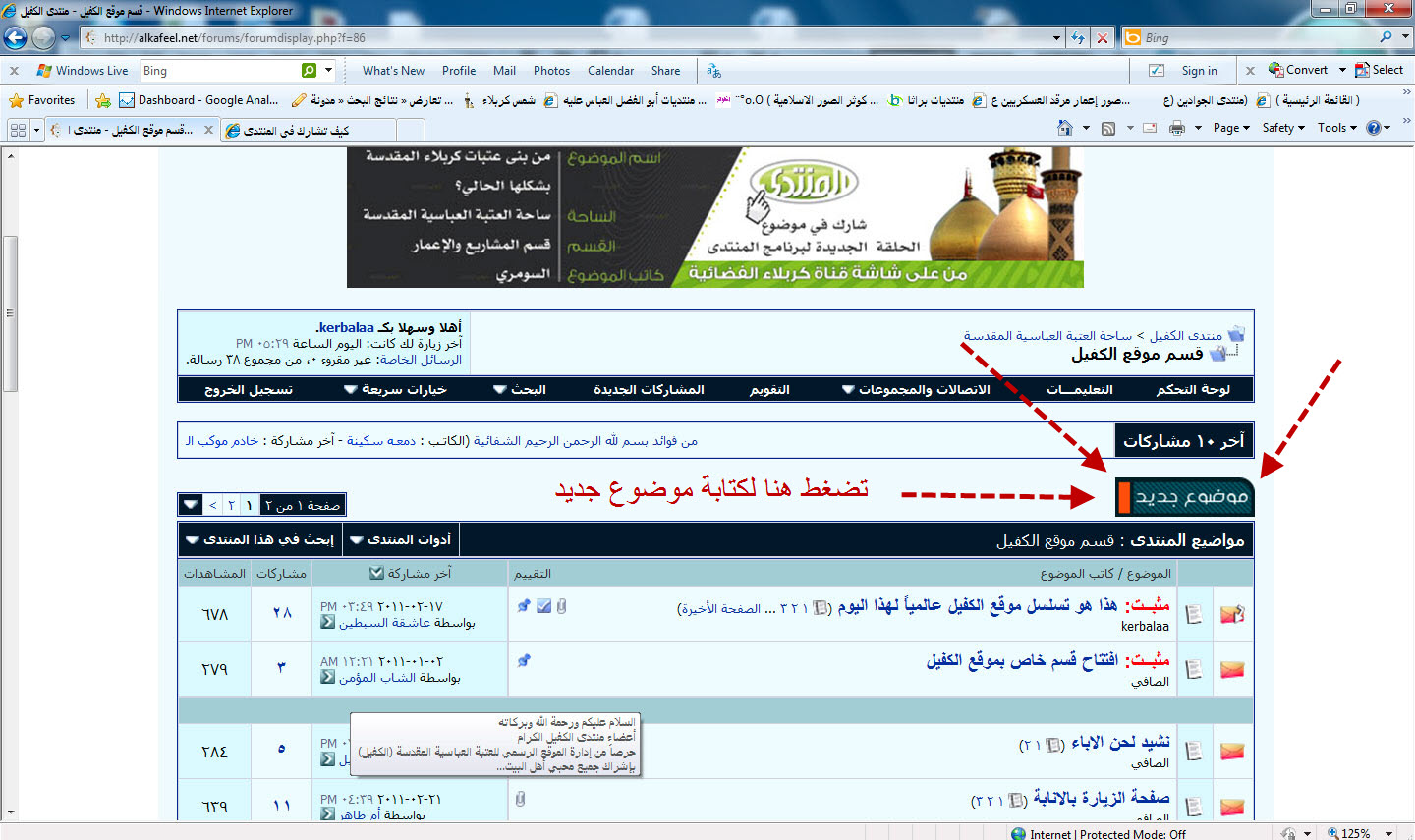Click the RSS feeds icon in command bar
Screen dimensions: 1415x840
(1108, 128)
